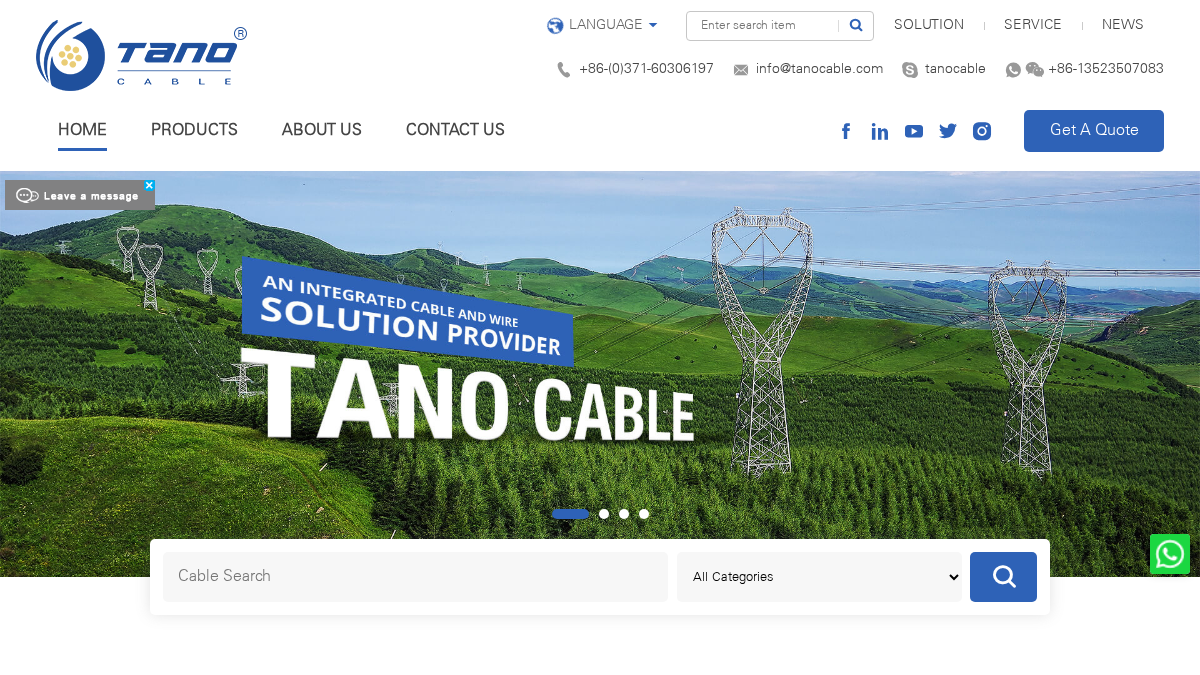The height and width of the screenshot is (675, 1200).
Task: Expand the LANGUAGE dropdown arrow
Action: pos(653,25)
